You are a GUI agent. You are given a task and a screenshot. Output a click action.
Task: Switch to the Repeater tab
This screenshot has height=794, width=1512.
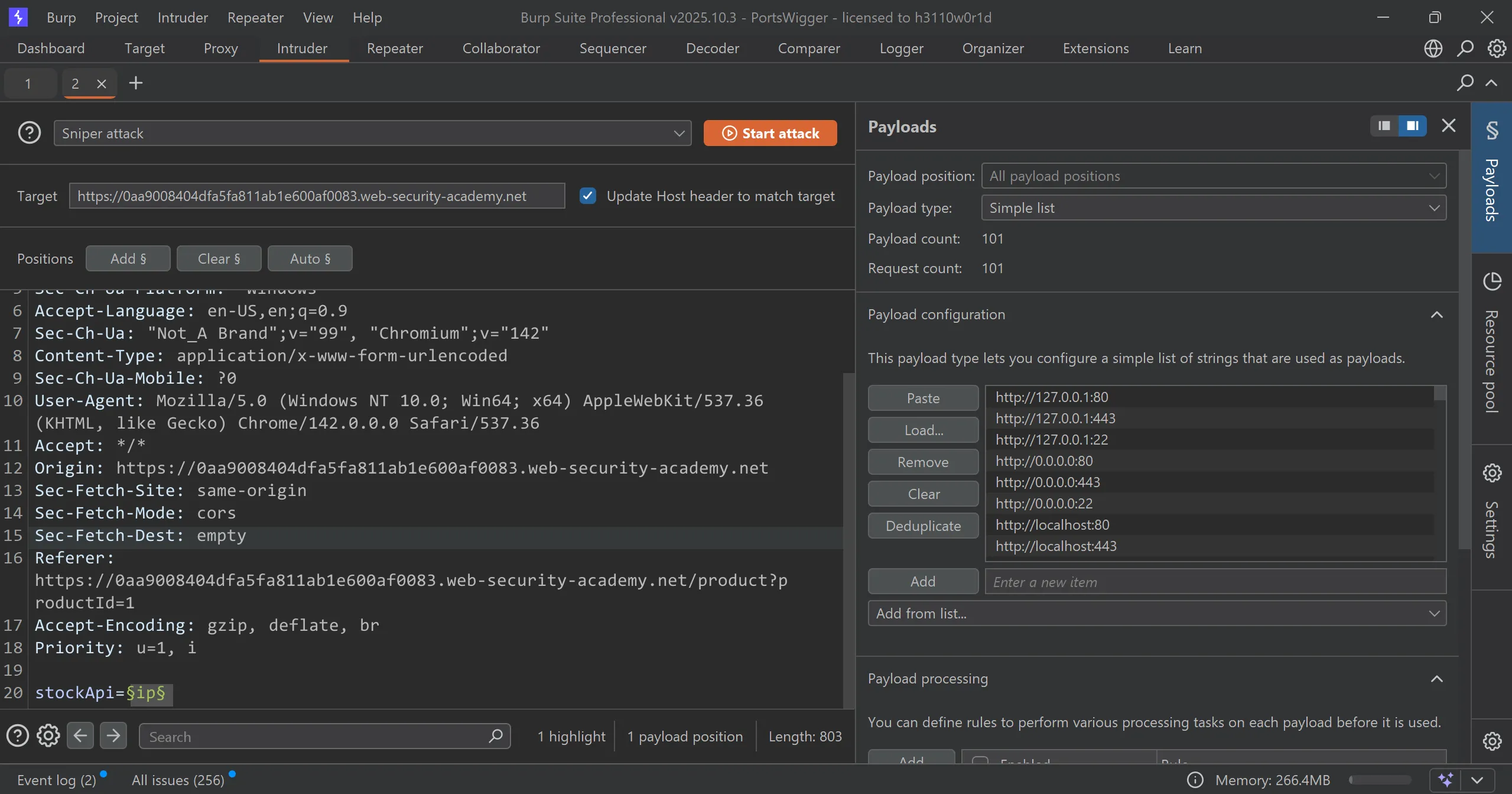click(395, 48)
